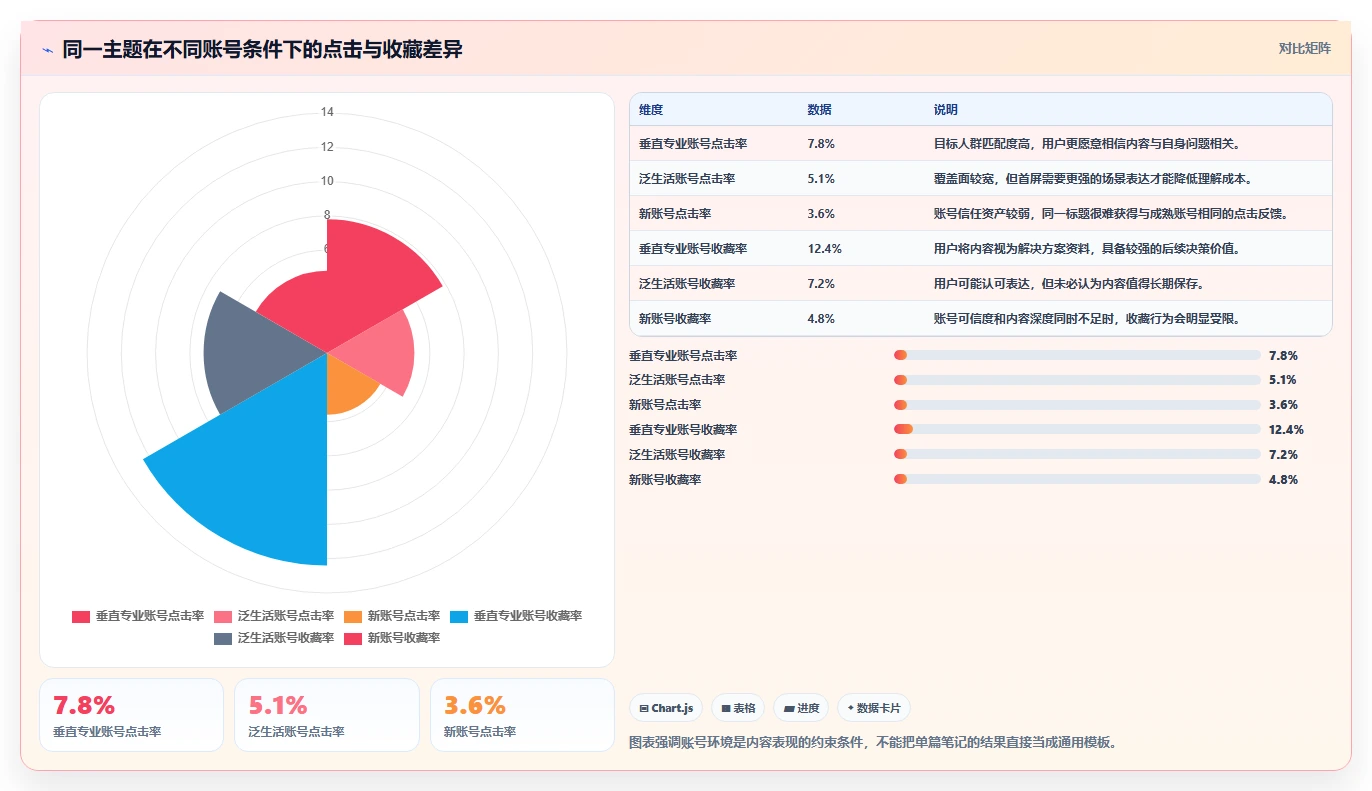Click the 新账号收藏率 progress bar
This screenshot has width=1372, height=791.
tap(1077, 480)
